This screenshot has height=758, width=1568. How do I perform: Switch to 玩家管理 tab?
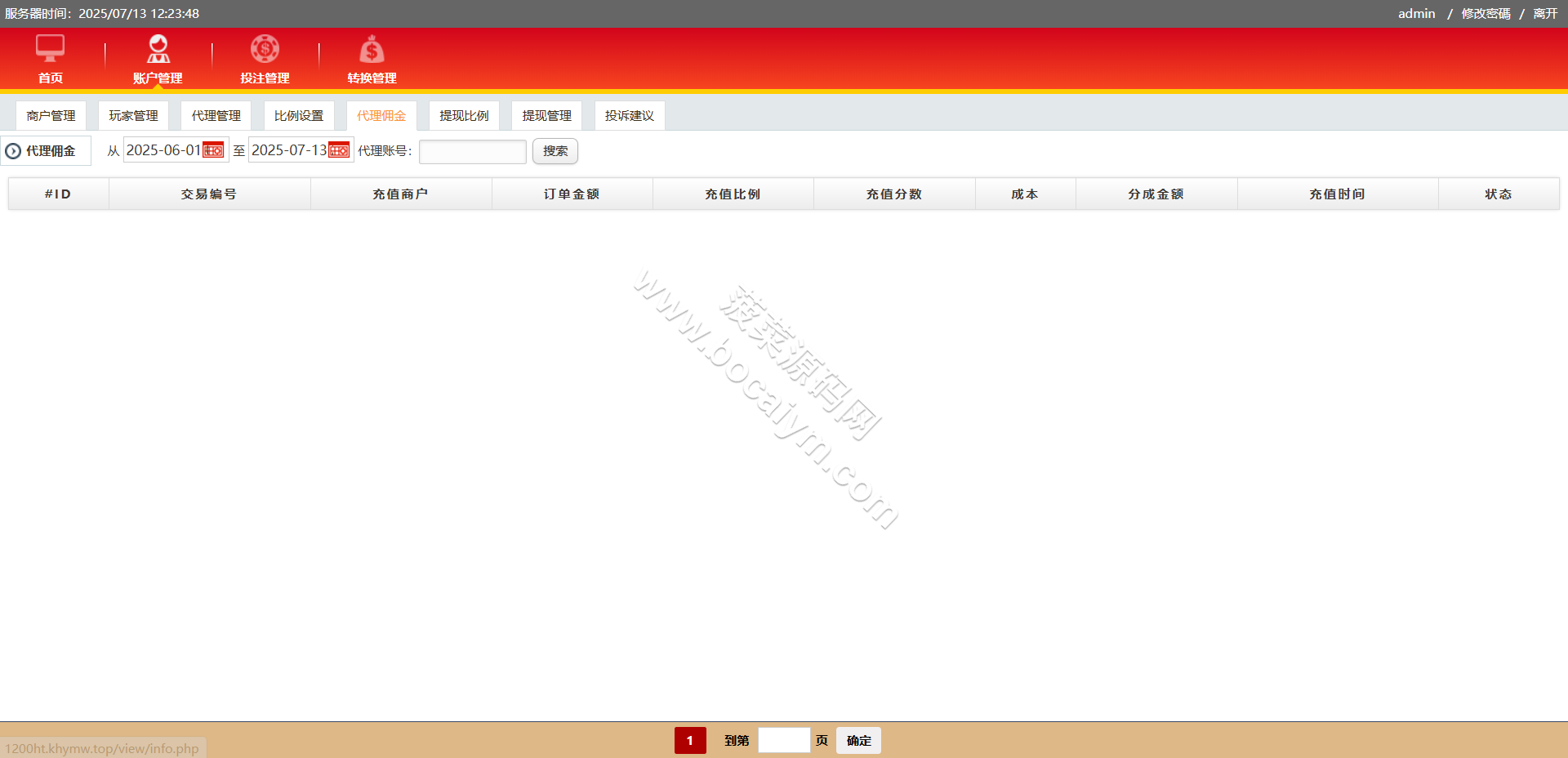click(x=133, y=116)
